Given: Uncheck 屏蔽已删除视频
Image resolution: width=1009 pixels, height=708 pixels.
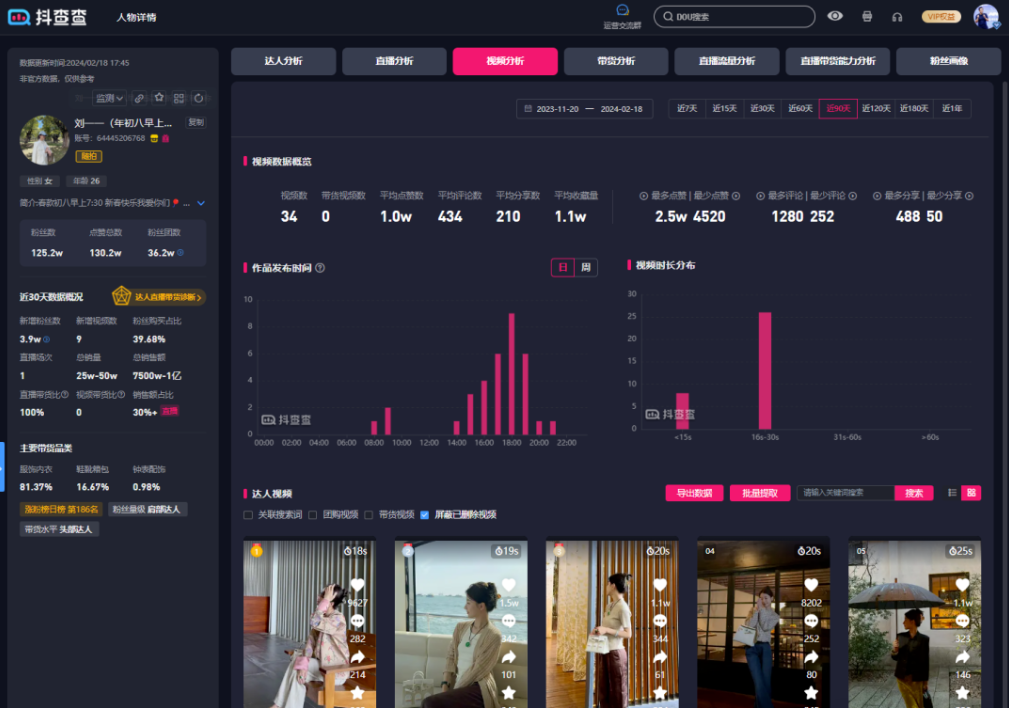Looking at the screenshot, I should click(x=425, y=514).
